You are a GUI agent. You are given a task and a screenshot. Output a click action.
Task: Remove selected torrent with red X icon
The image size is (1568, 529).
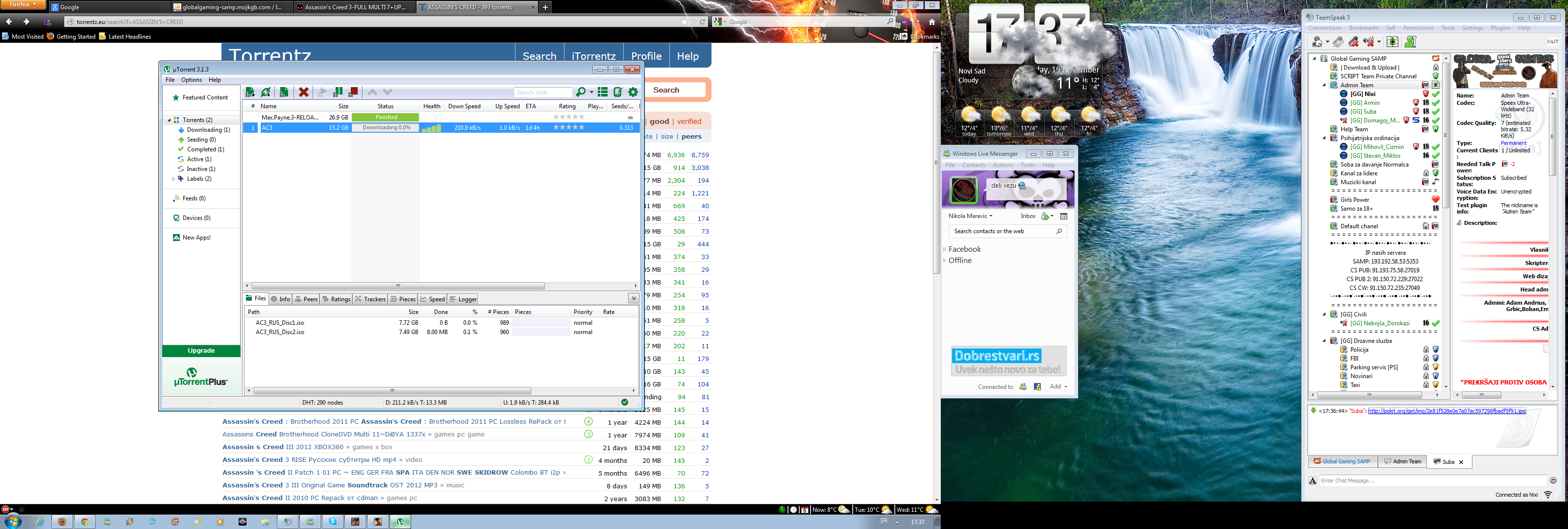pos(303,92)
